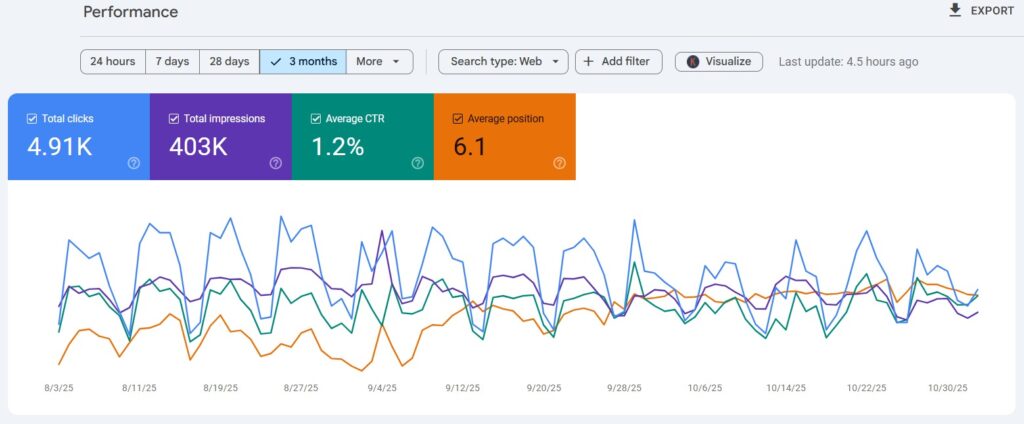Open the Search type: Web dropdown
Screen dimensions: 1024x424
503,61
